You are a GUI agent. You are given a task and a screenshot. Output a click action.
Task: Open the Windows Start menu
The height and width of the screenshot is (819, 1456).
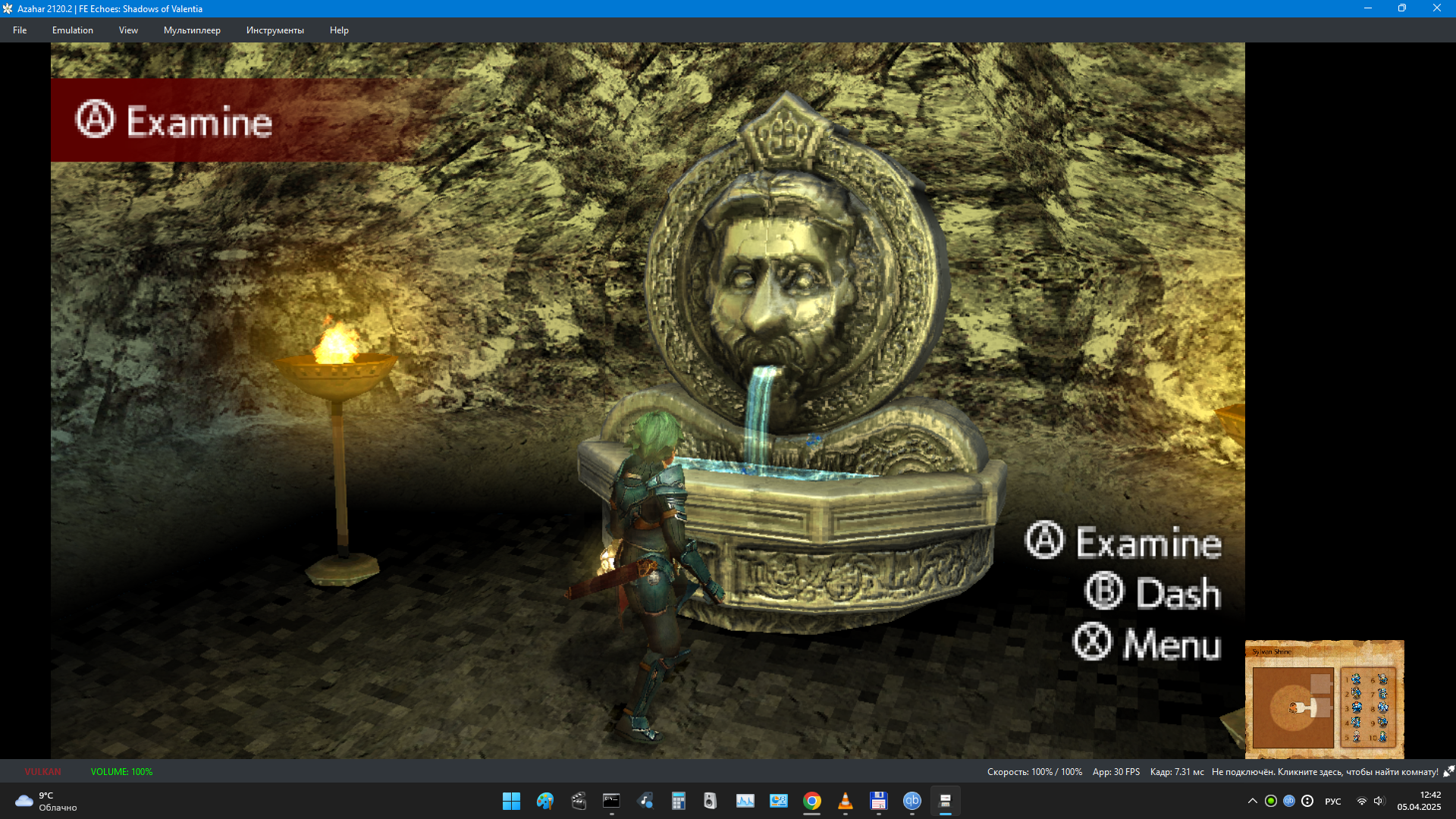511,801
